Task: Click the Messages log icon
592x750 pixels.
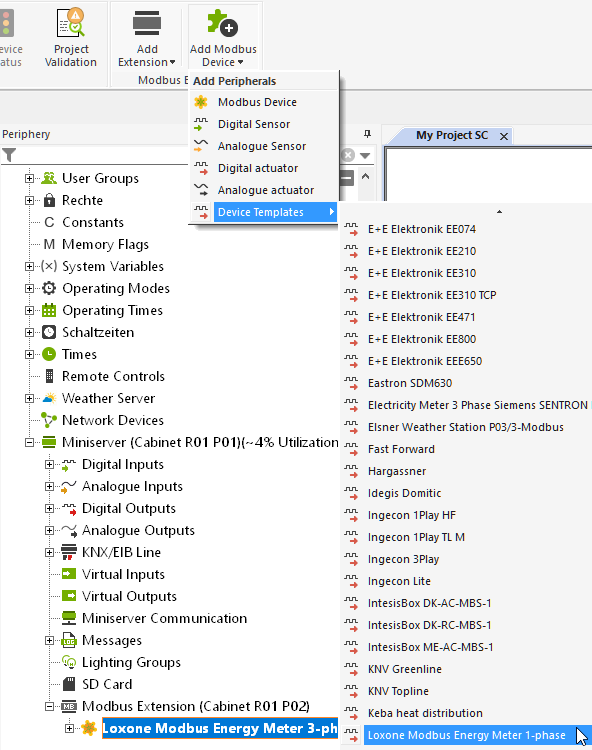Action: point(69,640)
